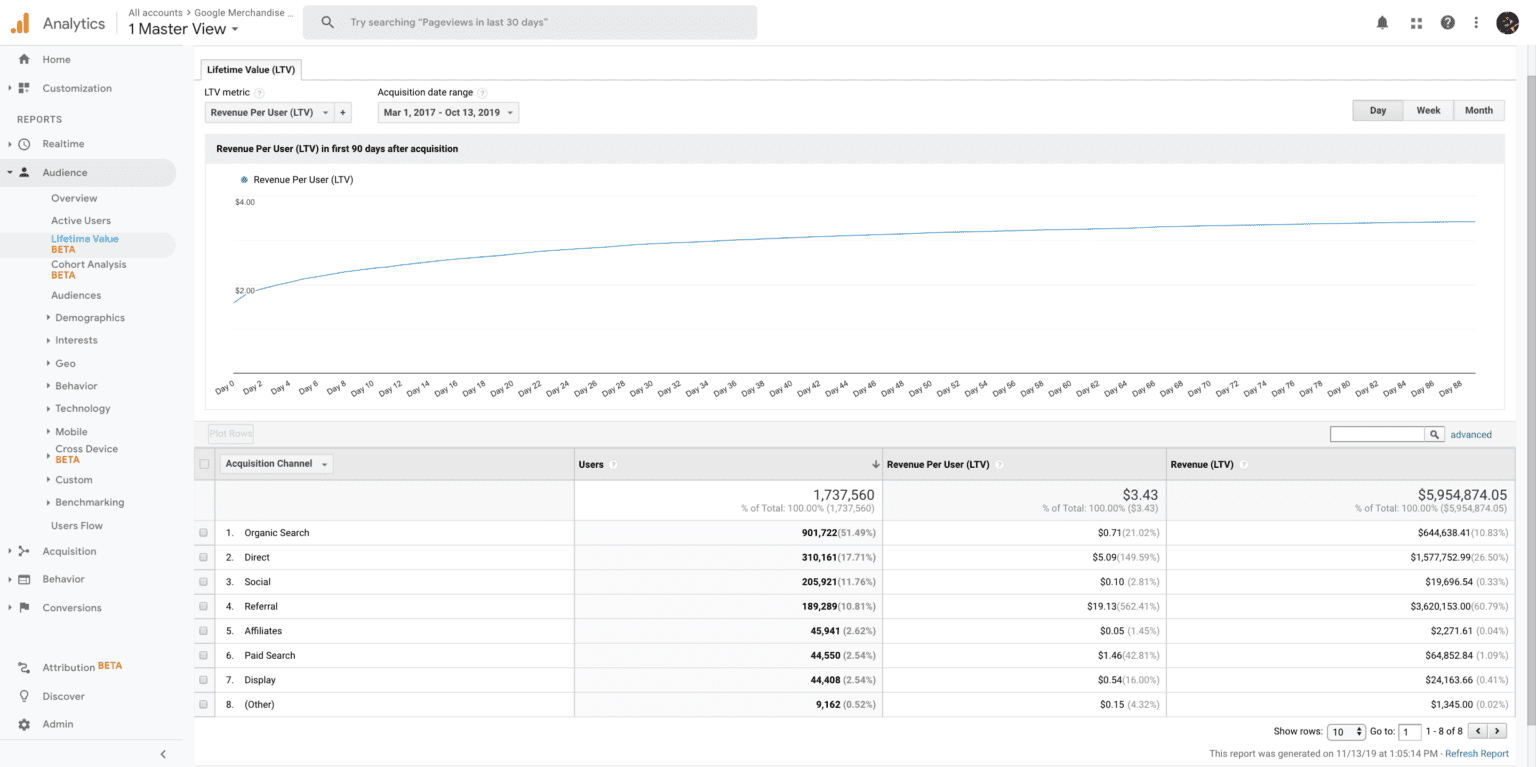Click the help question mark icon
Image resolution: width=1536 pixels, height=767 pixels.
1447,22
